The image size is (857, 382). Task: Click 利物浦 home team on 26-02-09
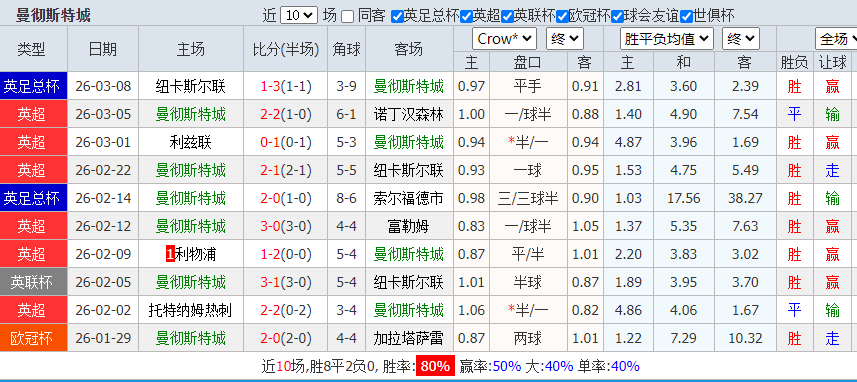(196, 254)
